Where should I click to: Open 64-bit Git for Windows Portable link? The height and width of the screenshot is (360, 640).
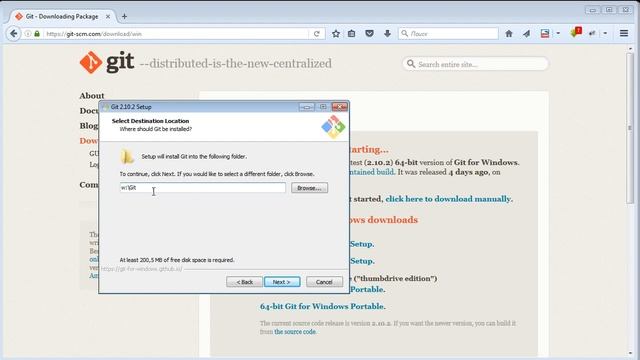(x=322, y=306)
